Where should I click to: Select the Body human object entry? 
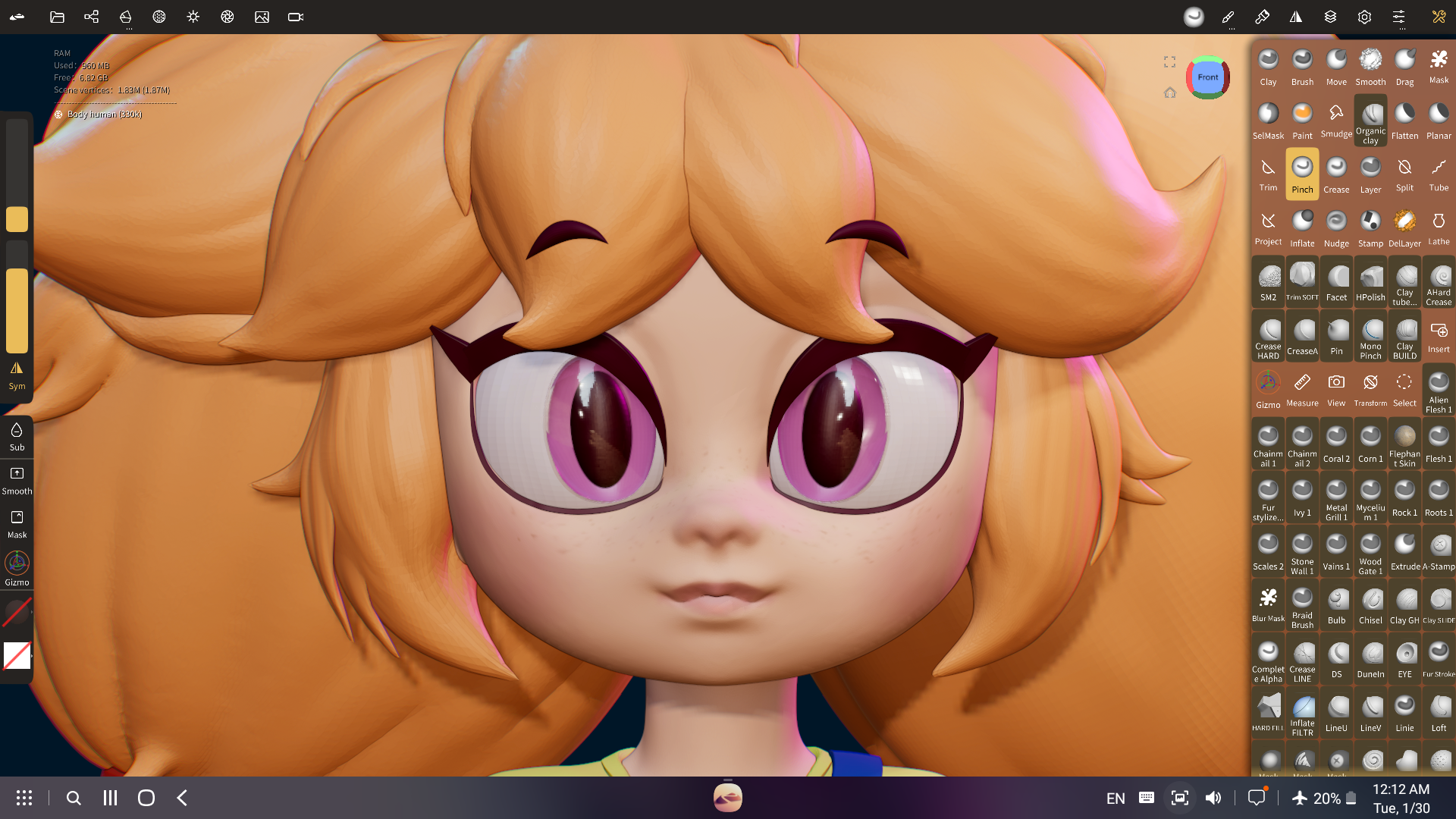[x=99, y=114]
